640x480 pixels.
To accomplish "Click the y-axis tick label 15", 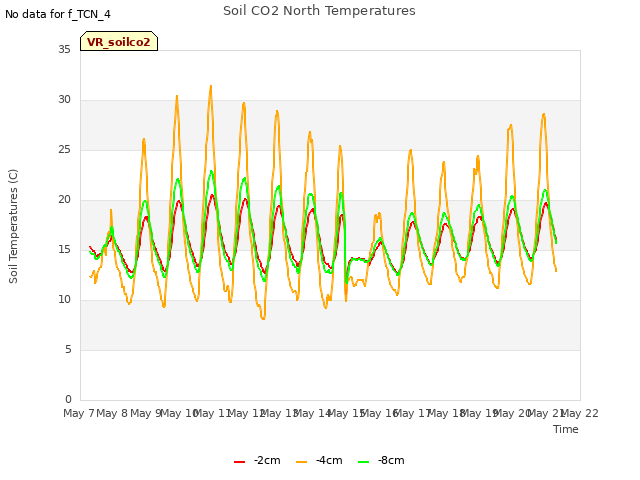I will [64, 249].
